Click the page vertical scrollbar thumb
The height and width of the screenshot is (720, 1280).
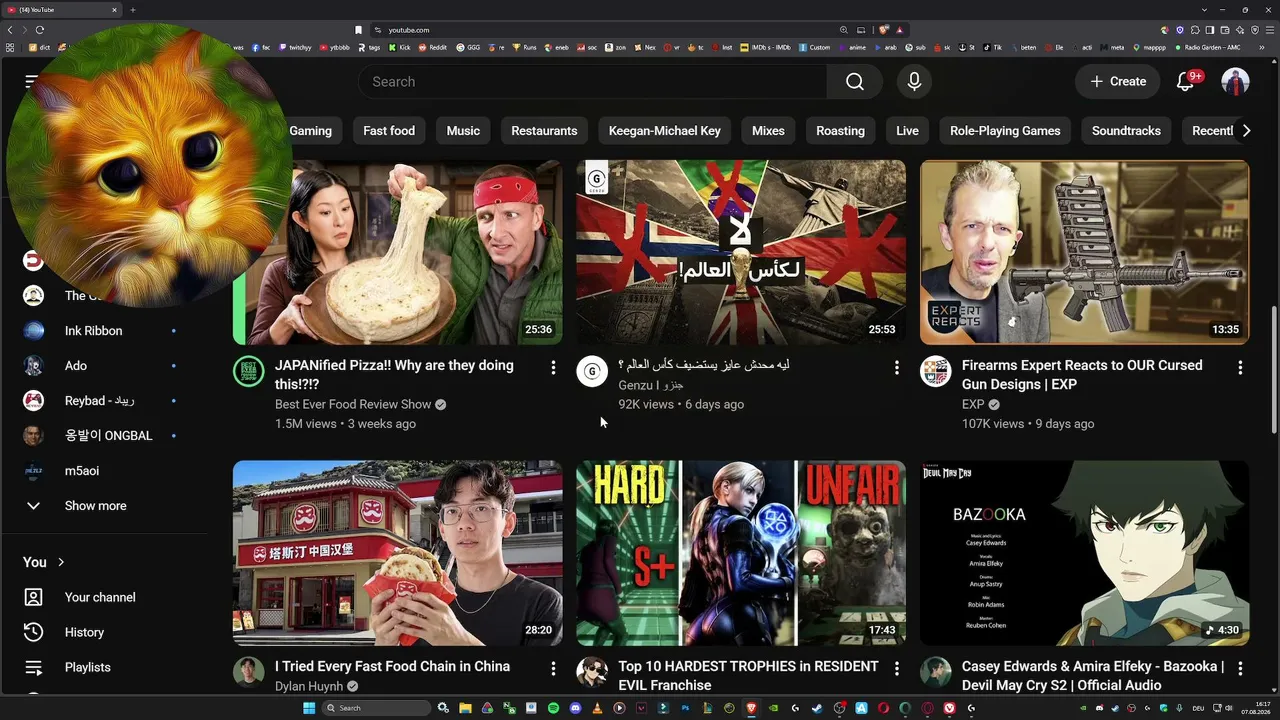[x=1275, y=370]
